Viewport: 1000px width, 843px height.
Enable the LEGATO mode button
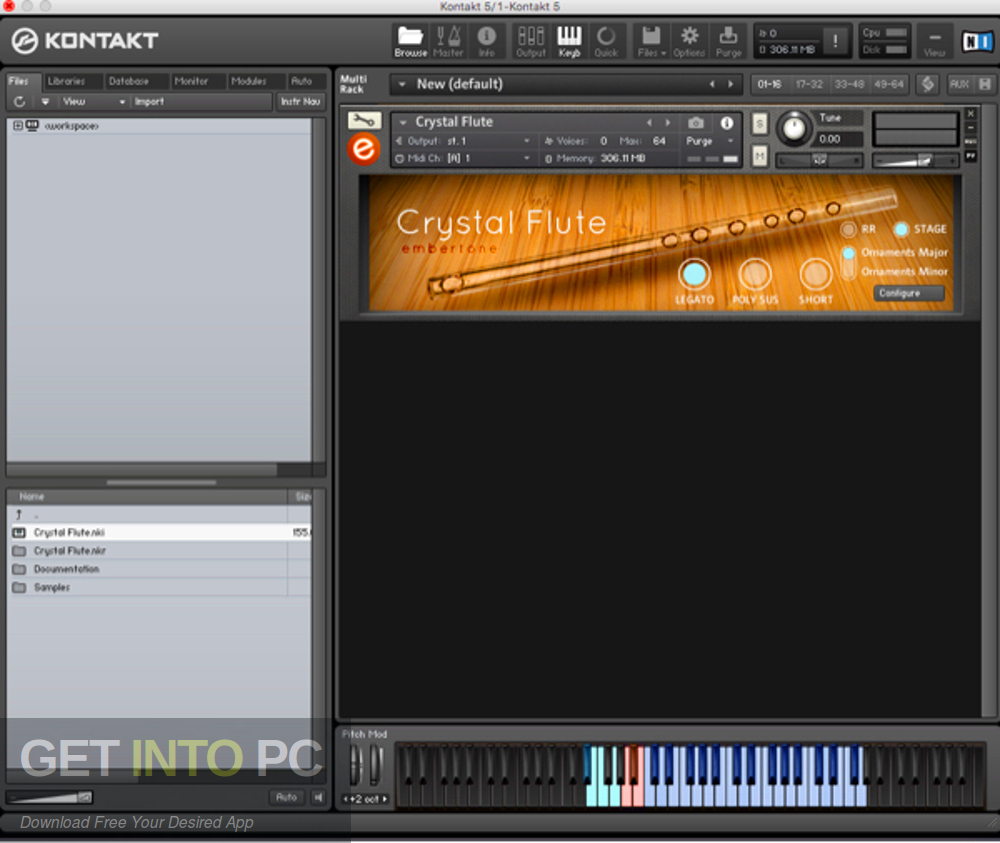click(694, 274)
